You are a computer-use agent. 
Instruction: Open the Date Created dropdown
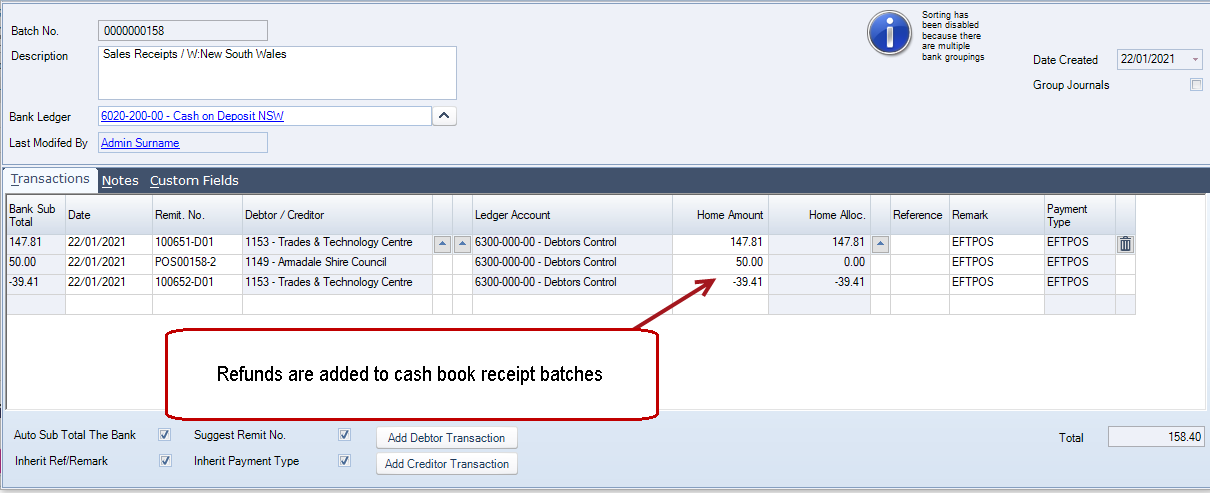click(1196, 60)
